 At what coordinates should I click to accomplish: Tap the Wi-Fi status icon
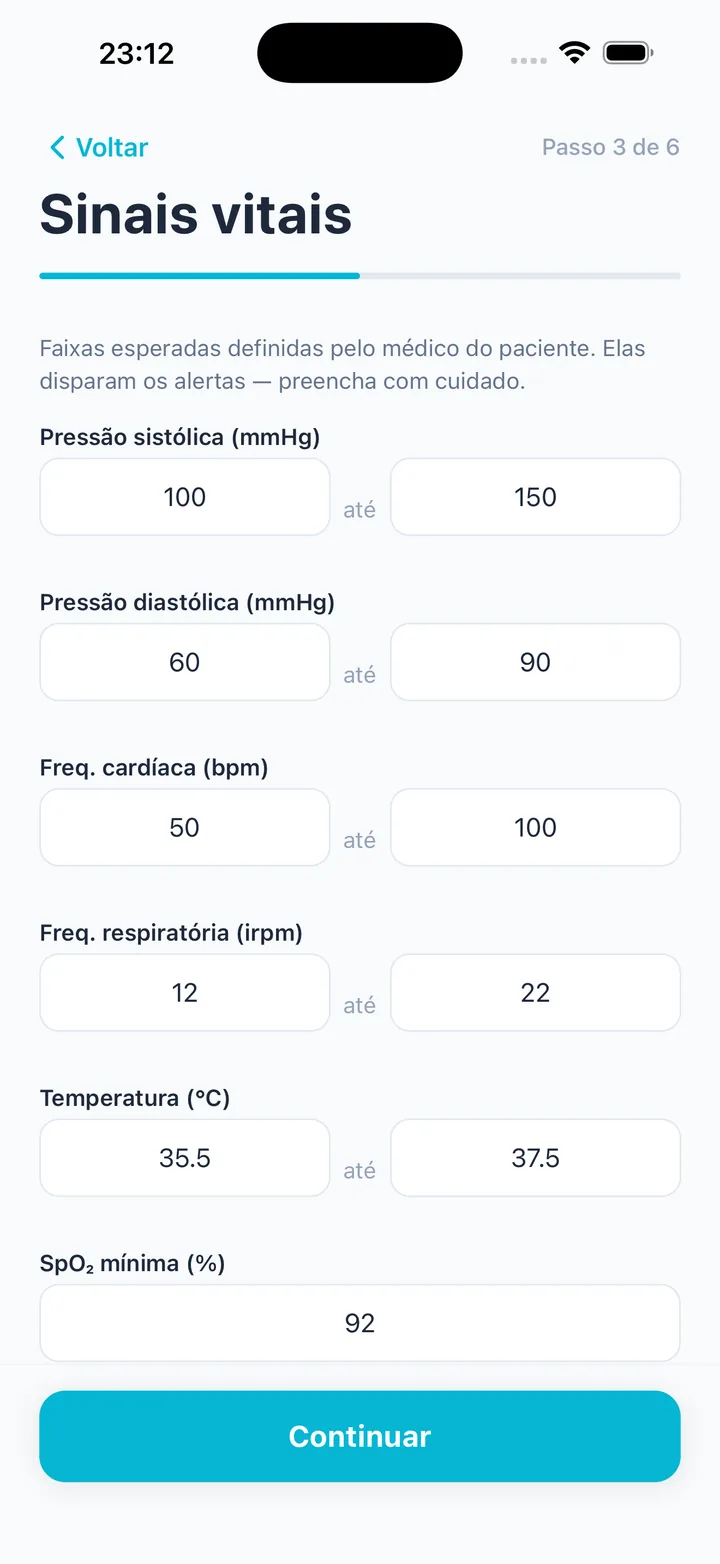click(x=575, y=53)
